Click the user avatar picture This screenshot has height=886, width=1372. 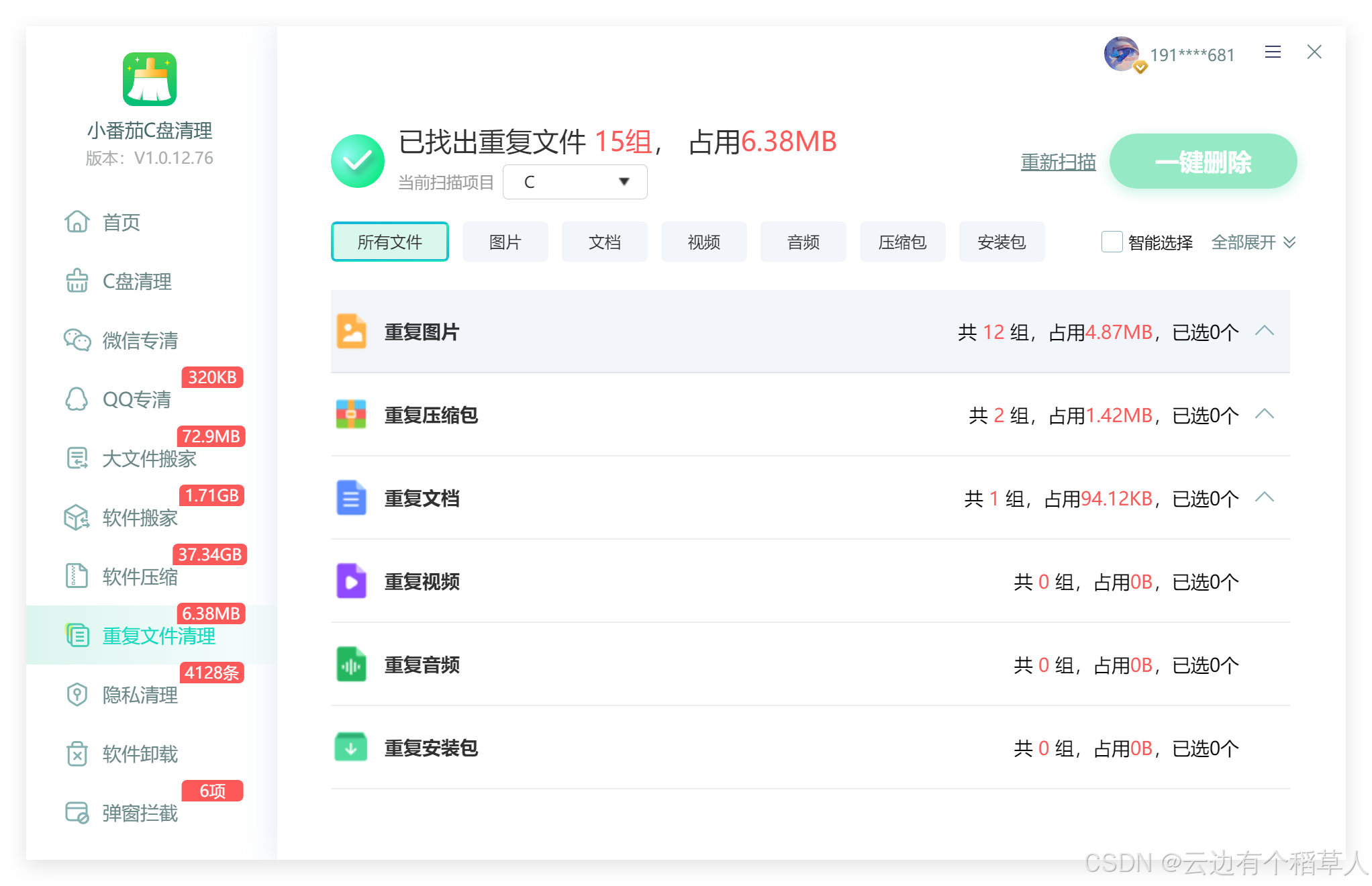pos(1121,54)
